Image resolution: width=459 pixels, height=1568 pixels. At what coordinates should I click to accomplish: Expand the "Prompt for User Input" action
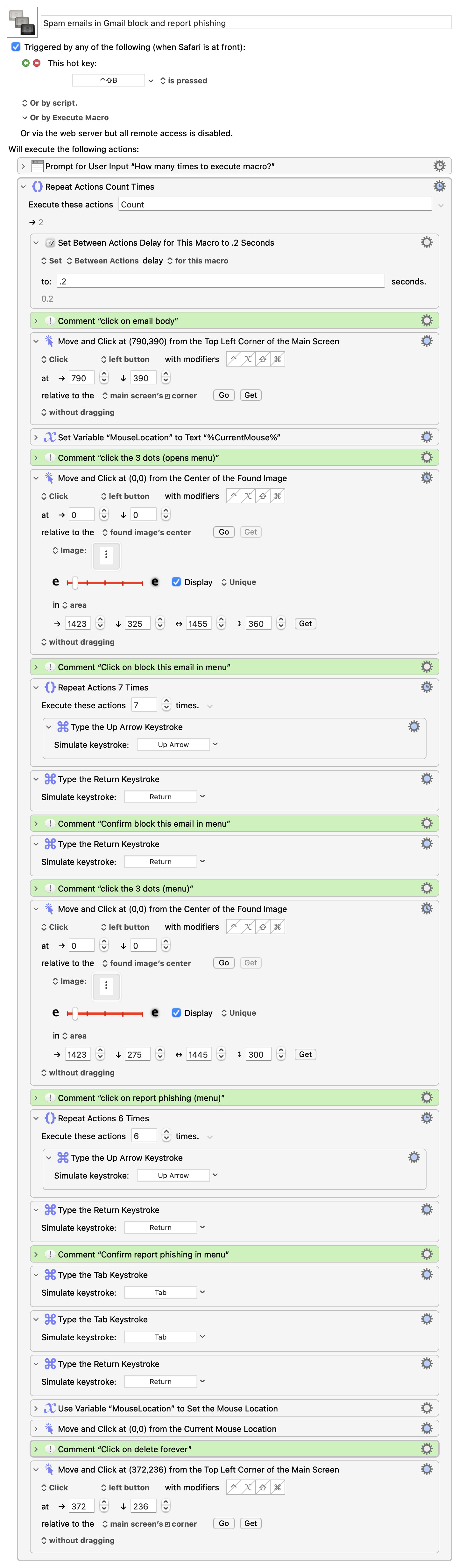23,166
